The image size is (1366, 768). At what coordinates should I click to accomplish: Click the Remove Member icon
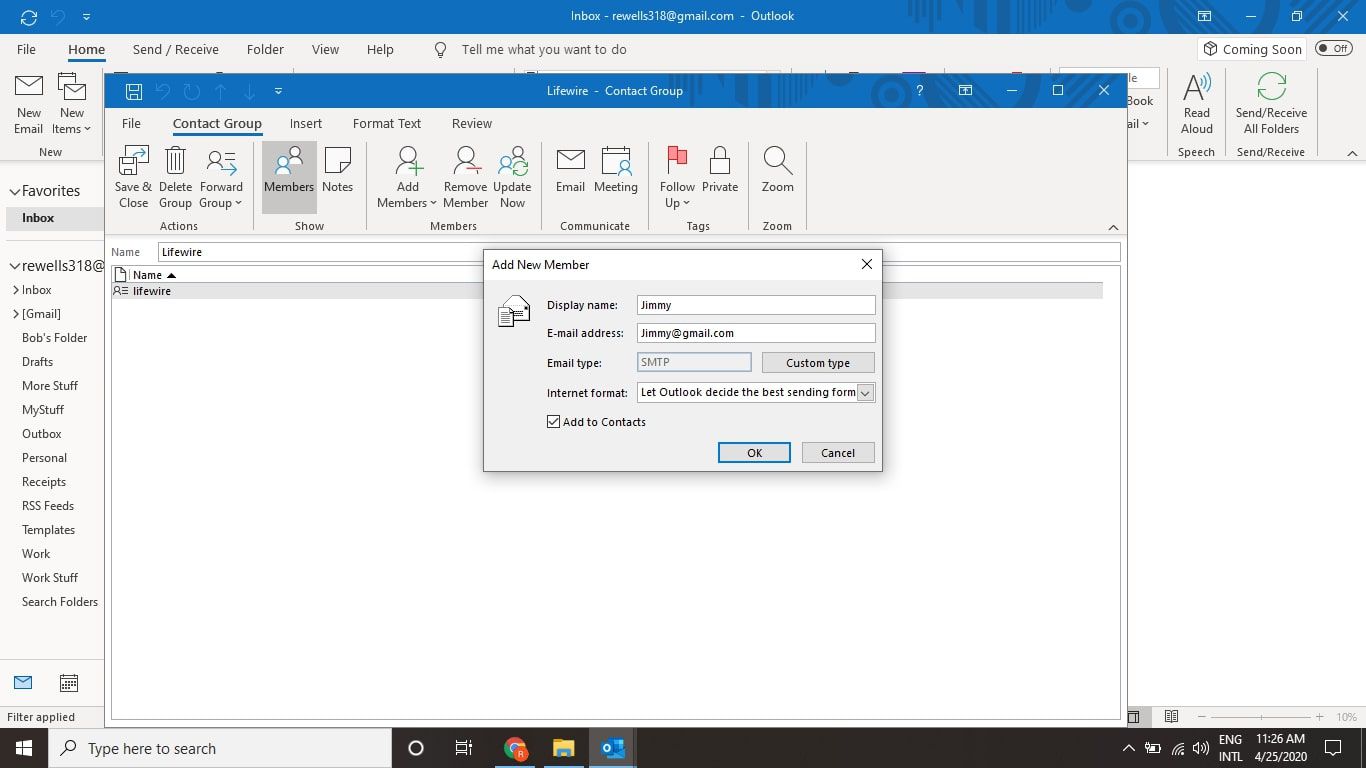465,161
